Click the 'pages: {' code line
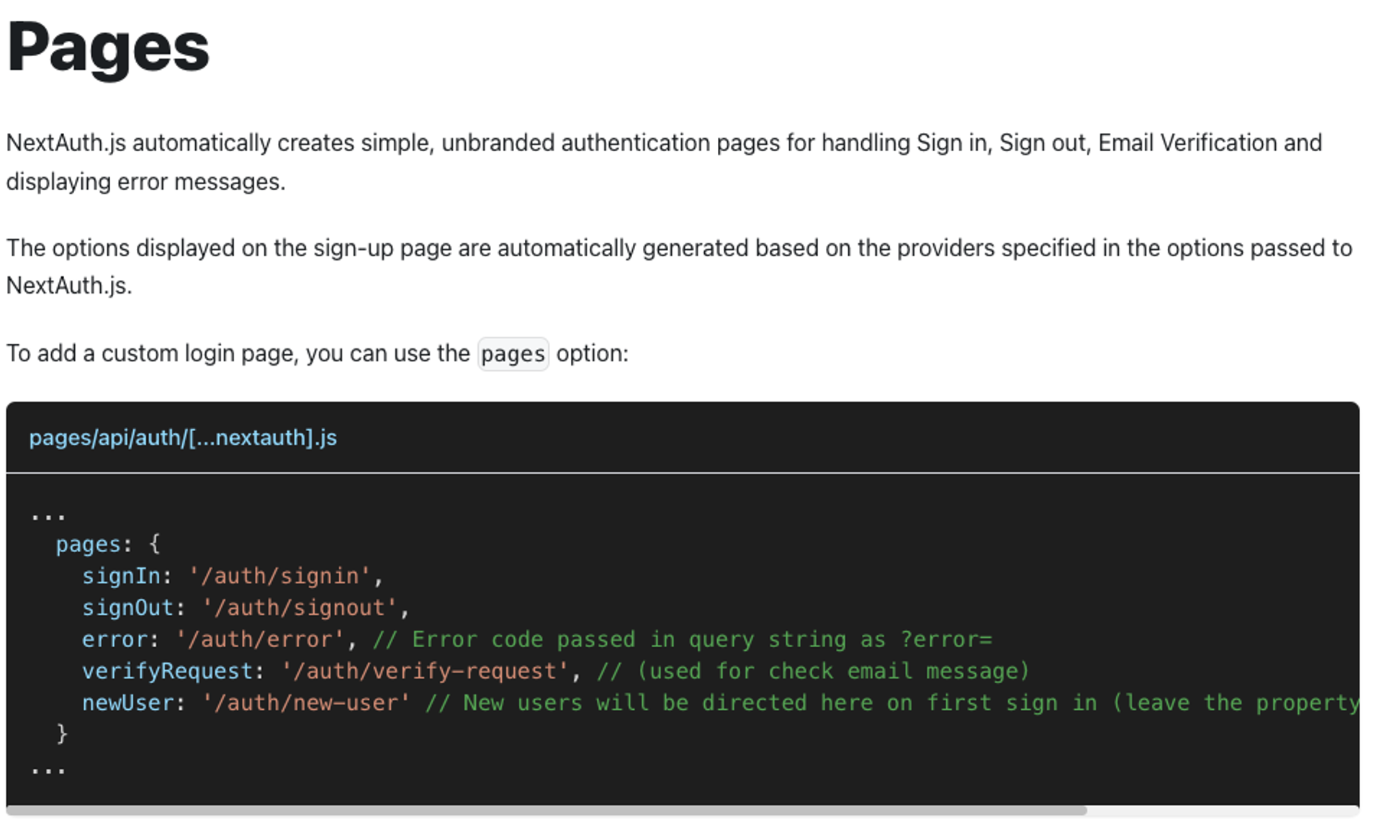Viewport: 1374px width, 819px height. (x=108, y=545)
